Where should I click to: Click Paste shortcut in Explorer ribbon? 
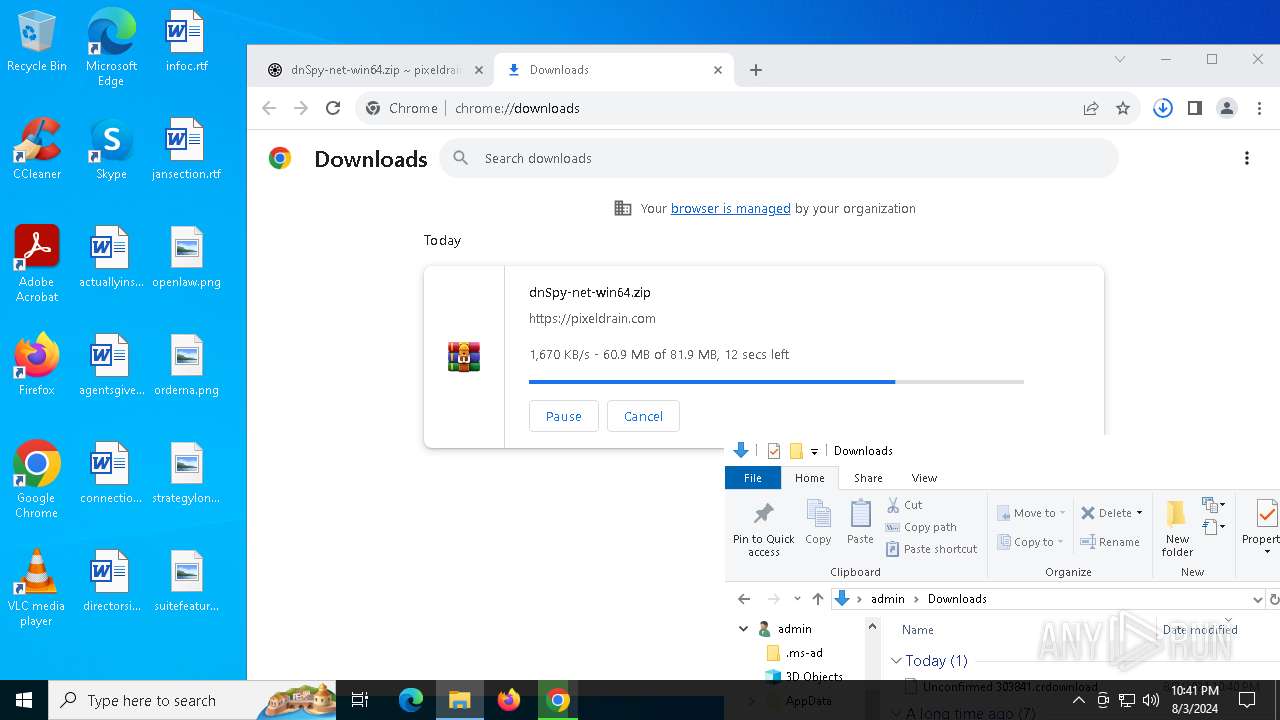[932, 549]
